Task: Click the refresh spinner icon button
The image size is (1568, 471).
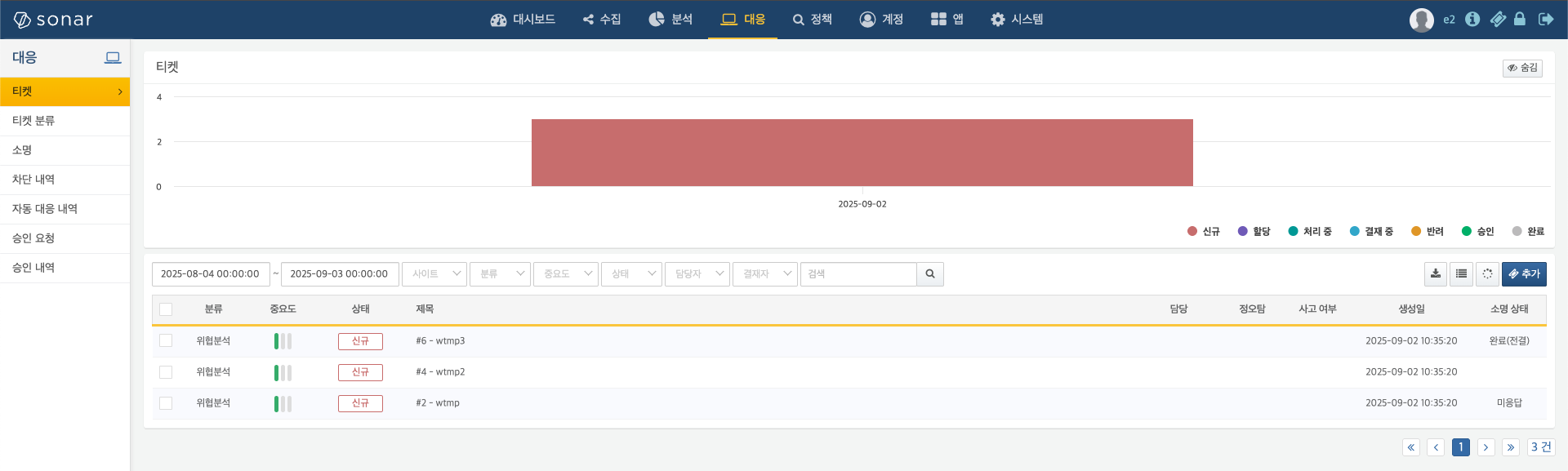Action: click(1488, 274)
